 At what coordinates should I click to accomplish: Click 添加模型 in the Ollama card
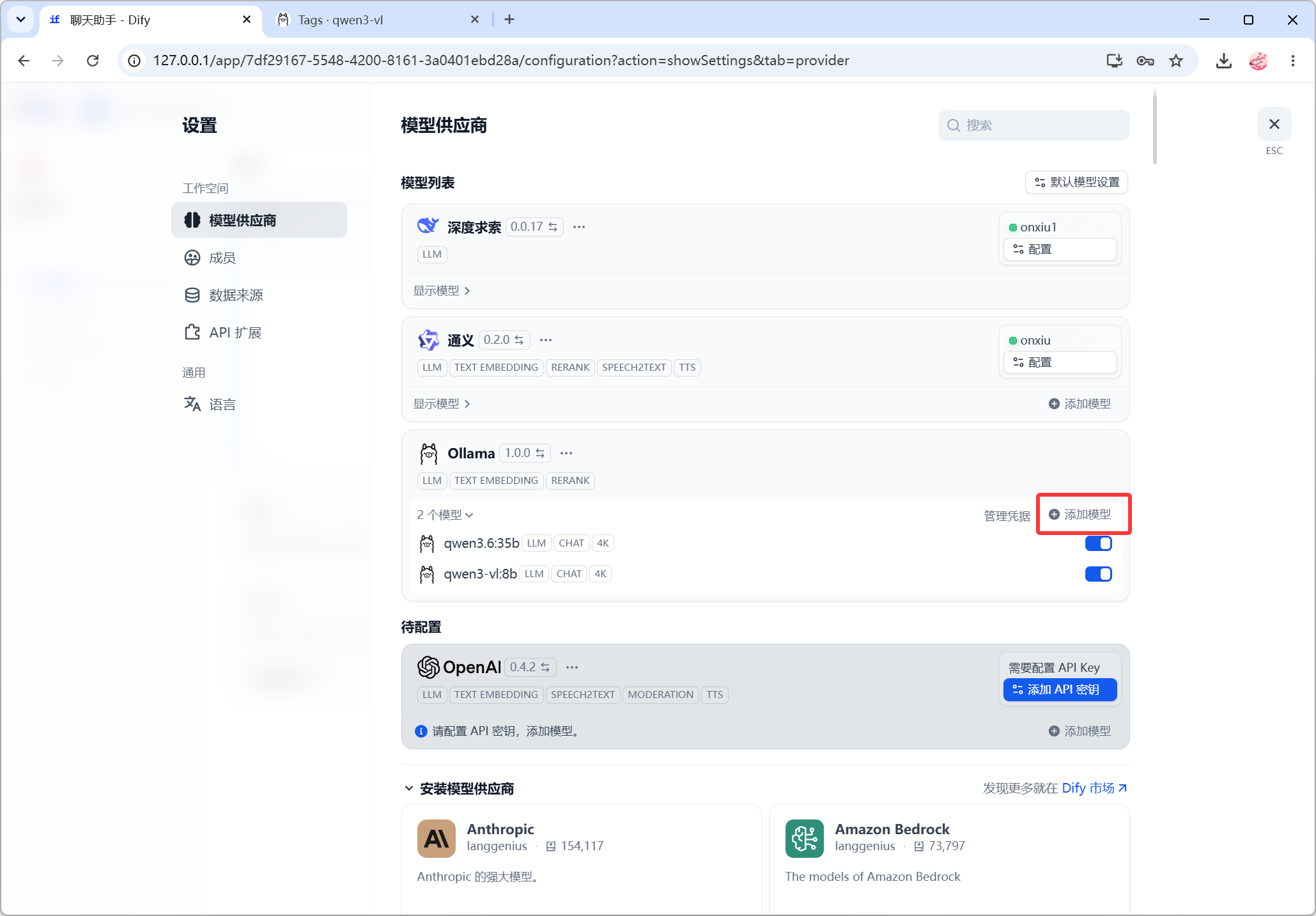pos(1080,515)
